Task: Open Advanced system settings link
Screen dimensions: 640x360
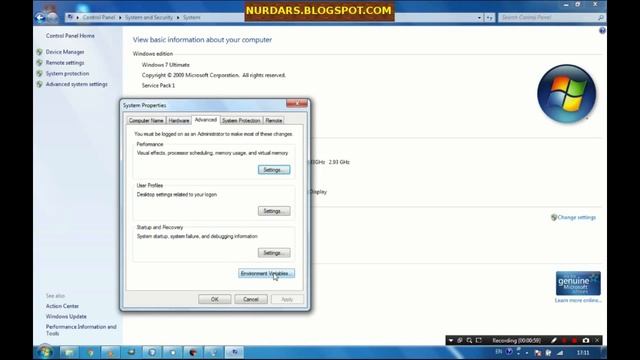Action: tap(77, 84)
